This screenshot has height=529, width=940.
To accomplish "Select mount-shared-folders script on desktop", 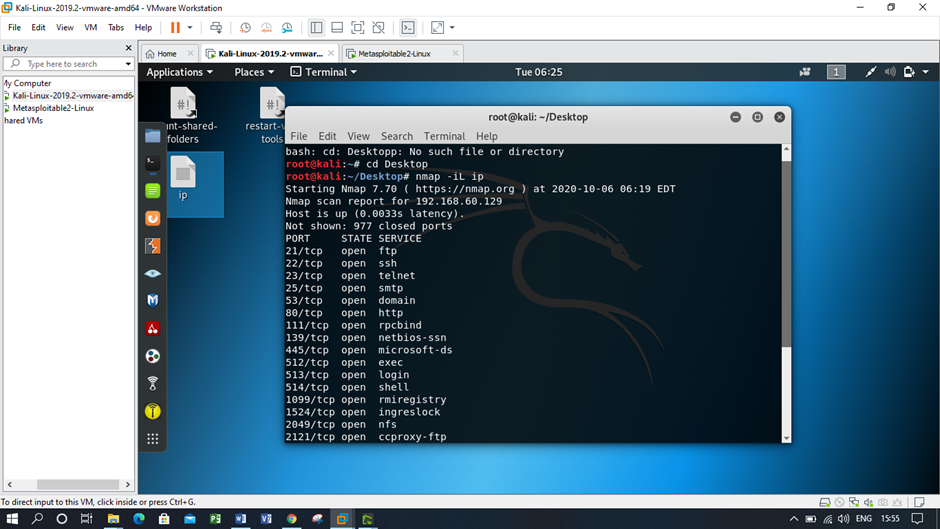I will [x=183, y=116].
